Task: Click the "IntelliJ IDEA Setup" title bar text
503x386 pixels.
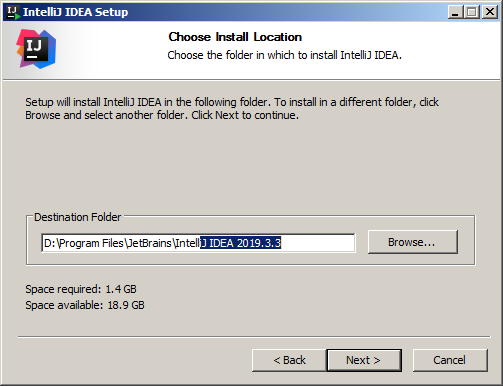Action: 76,12
